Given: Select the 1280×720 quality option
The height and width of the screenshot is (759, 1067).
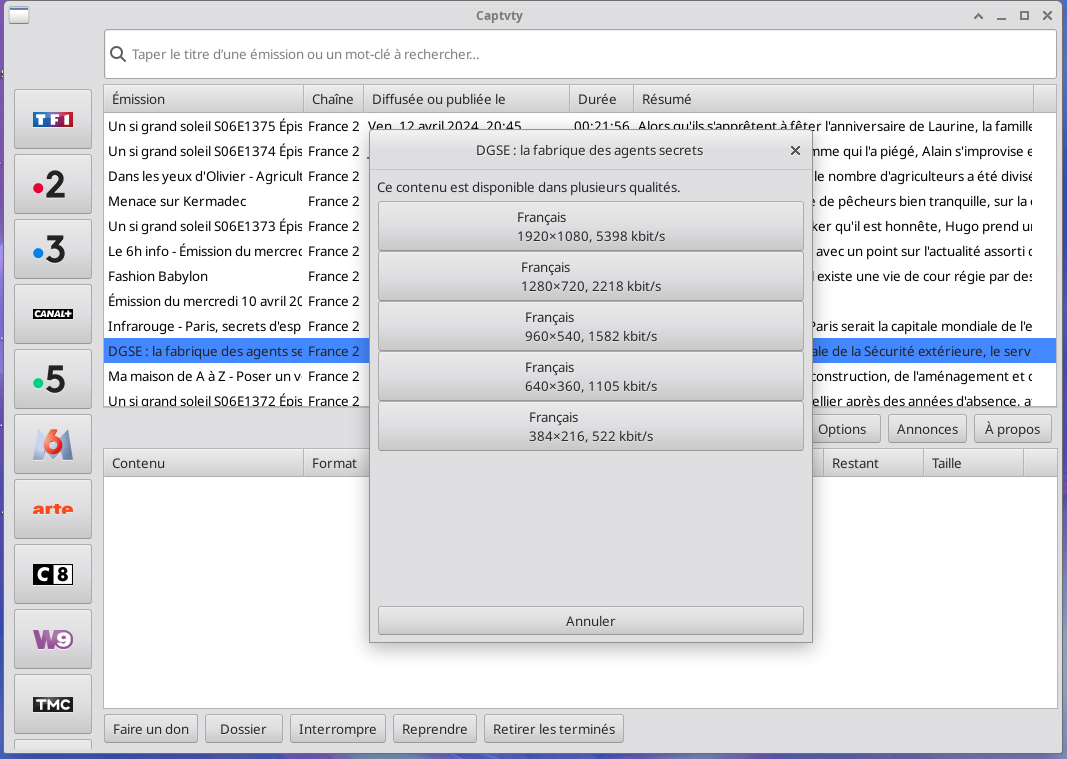Looking at the screenshot, I should (590, 277).
